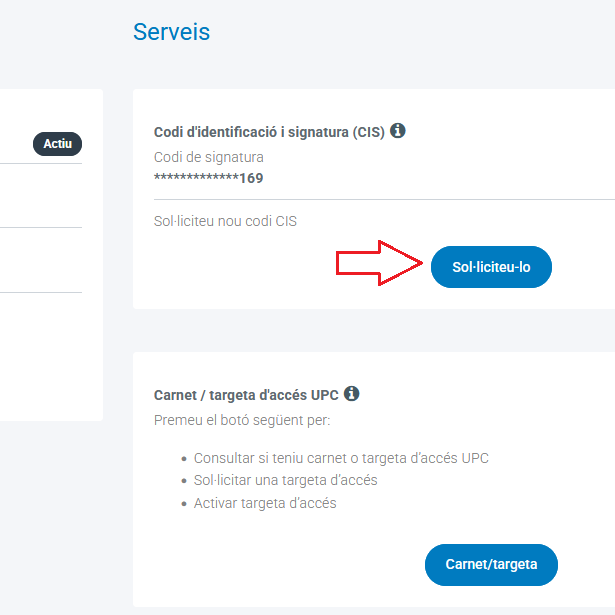
Task: Click the Serveis page heading
Action: [171, 32]
